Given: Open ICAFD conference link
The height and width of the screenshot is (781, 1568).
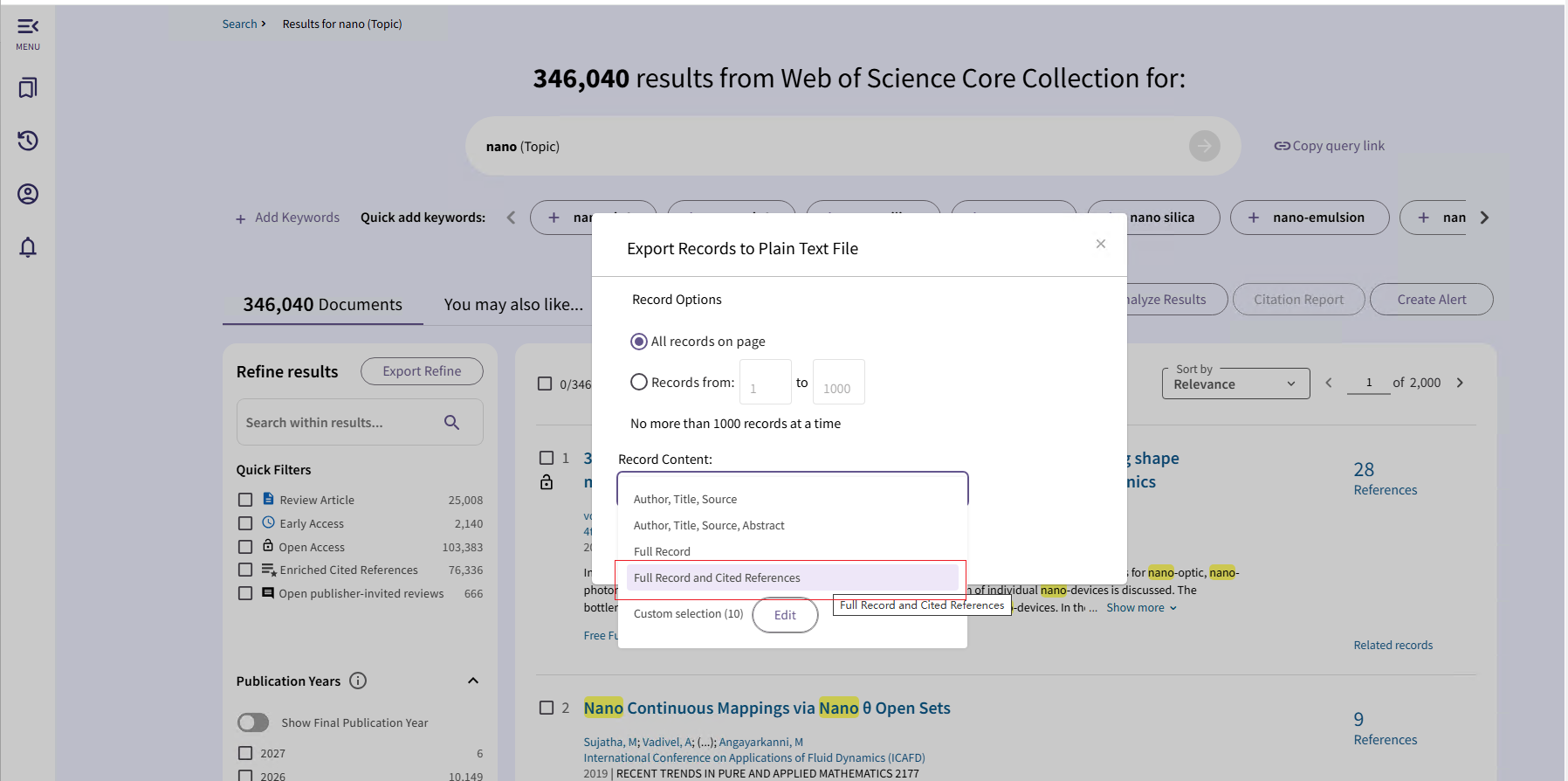Looking at the screenshot, I should click(x=753, y=758).
